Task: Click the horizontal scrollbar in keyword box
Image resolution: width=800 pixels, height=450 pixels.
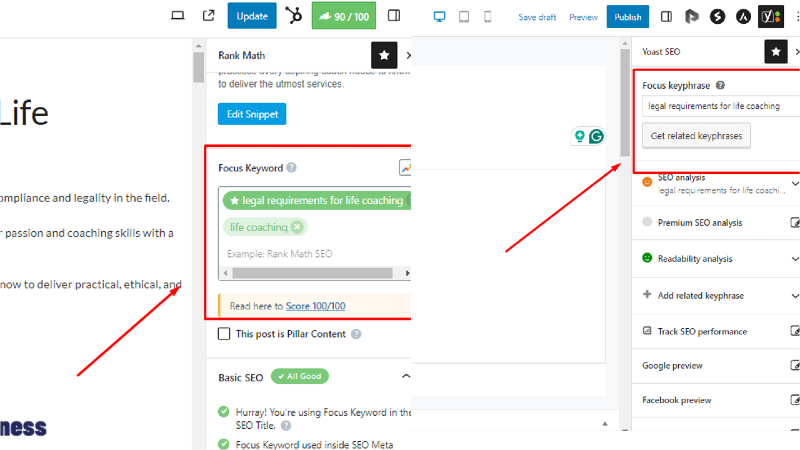Action: pyautogui.click(x=312, y=273)
